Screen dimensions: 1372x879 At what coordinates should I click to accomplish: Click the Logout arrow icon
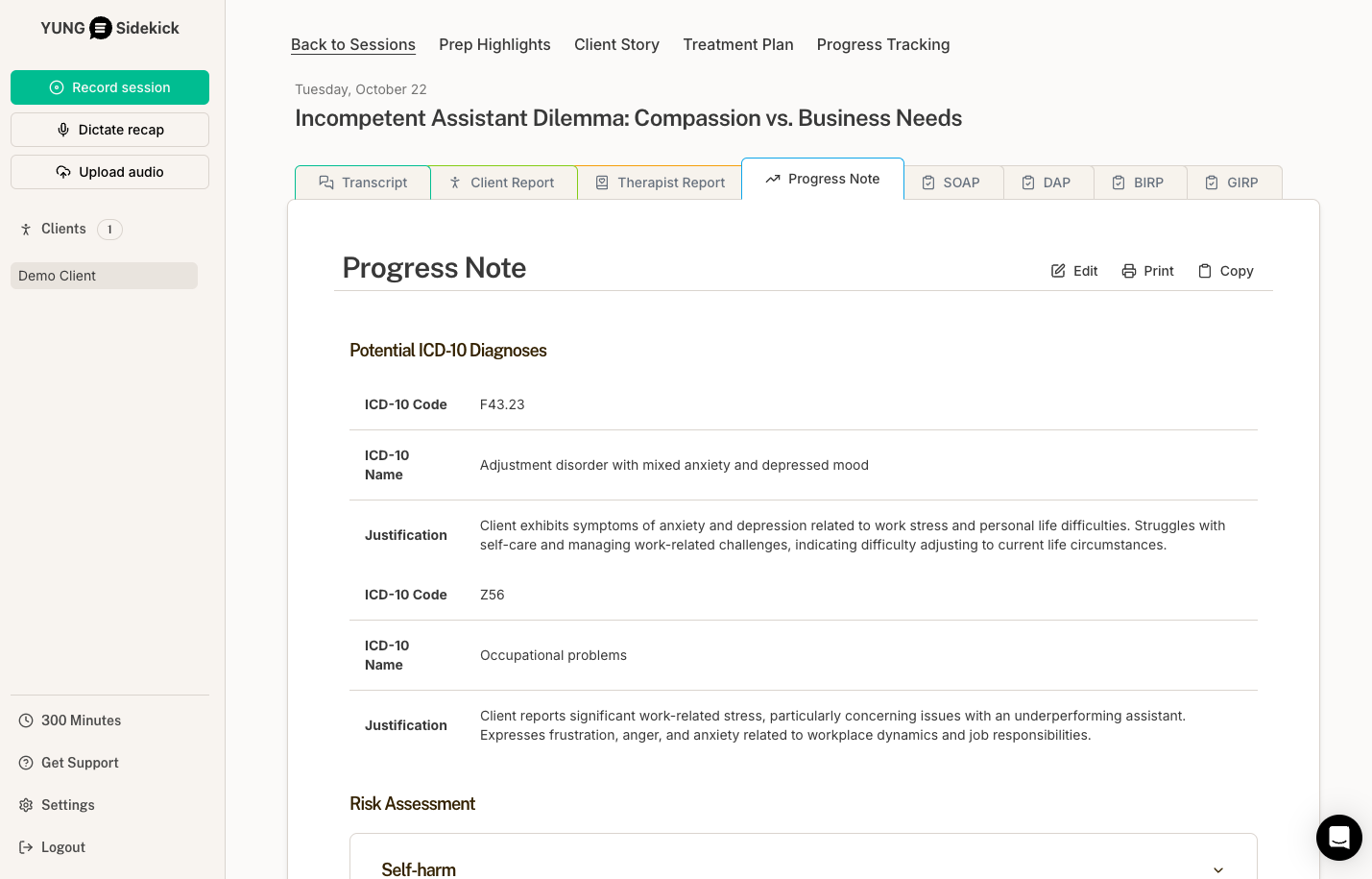click(26, 847)
